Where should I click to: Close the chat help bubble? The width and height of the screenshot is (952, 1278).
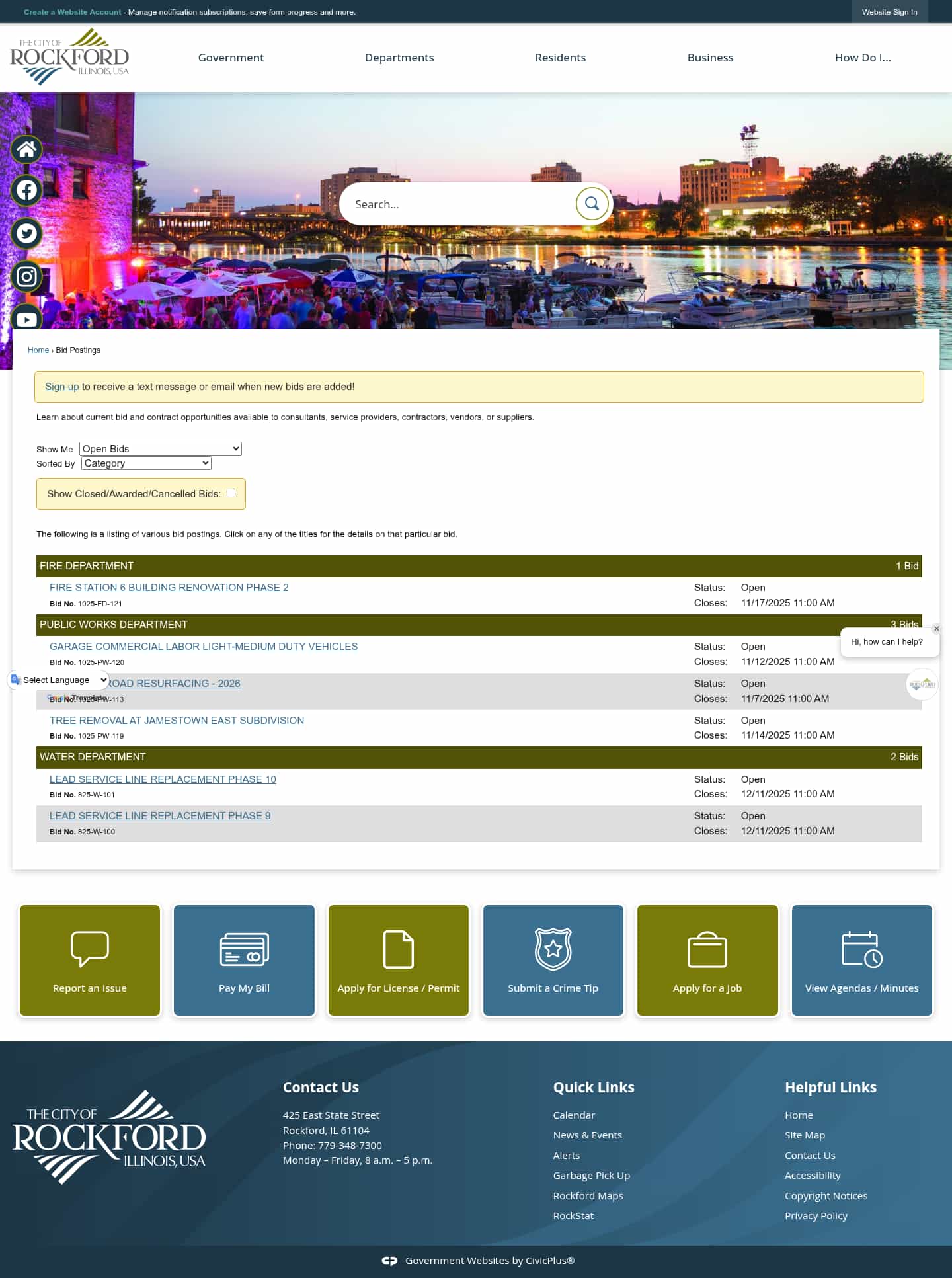pyautogui.click(x=936, y=629)
